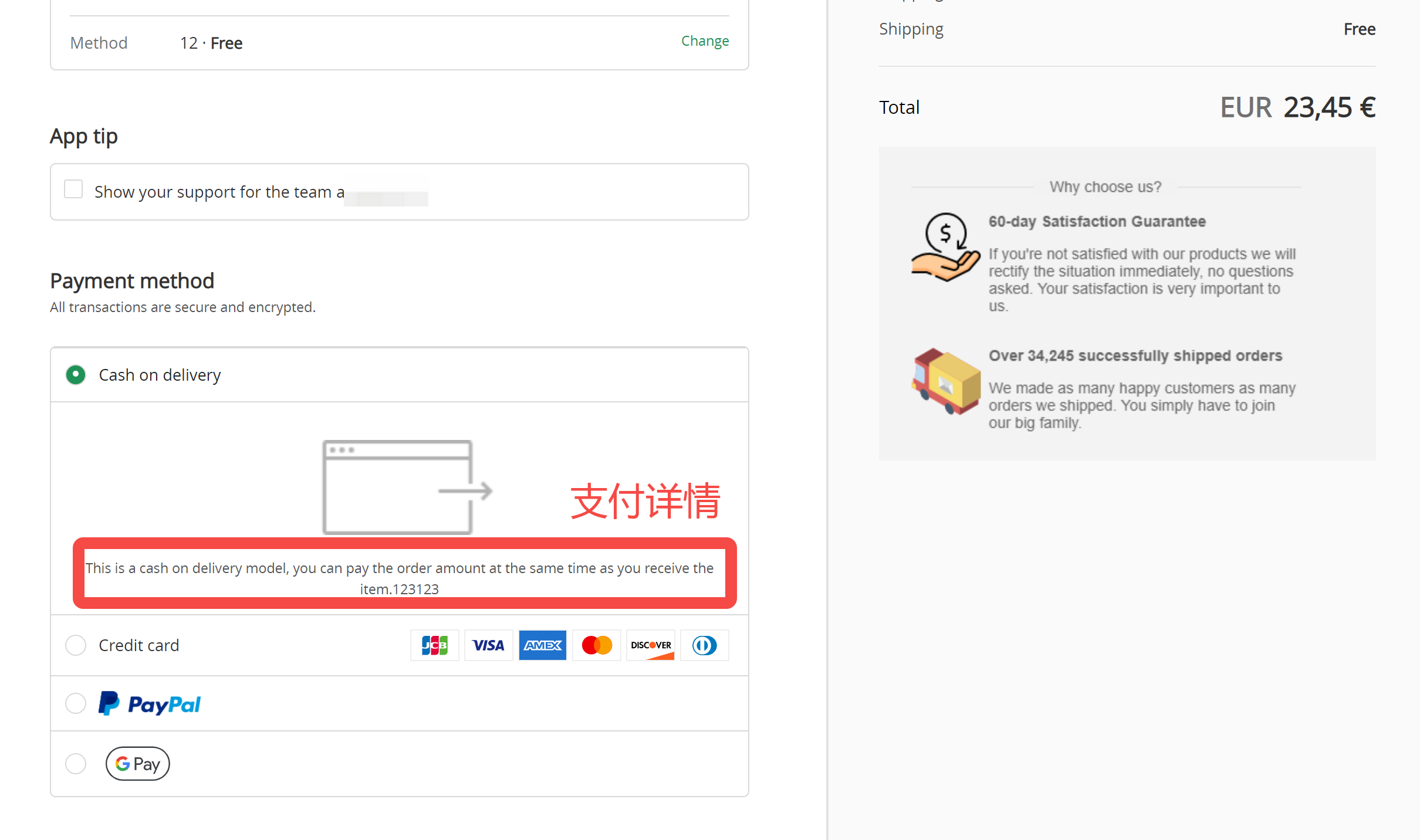Choose PayPal as payment method
The image size is (1420, 840).
click(x=76, y=703)
